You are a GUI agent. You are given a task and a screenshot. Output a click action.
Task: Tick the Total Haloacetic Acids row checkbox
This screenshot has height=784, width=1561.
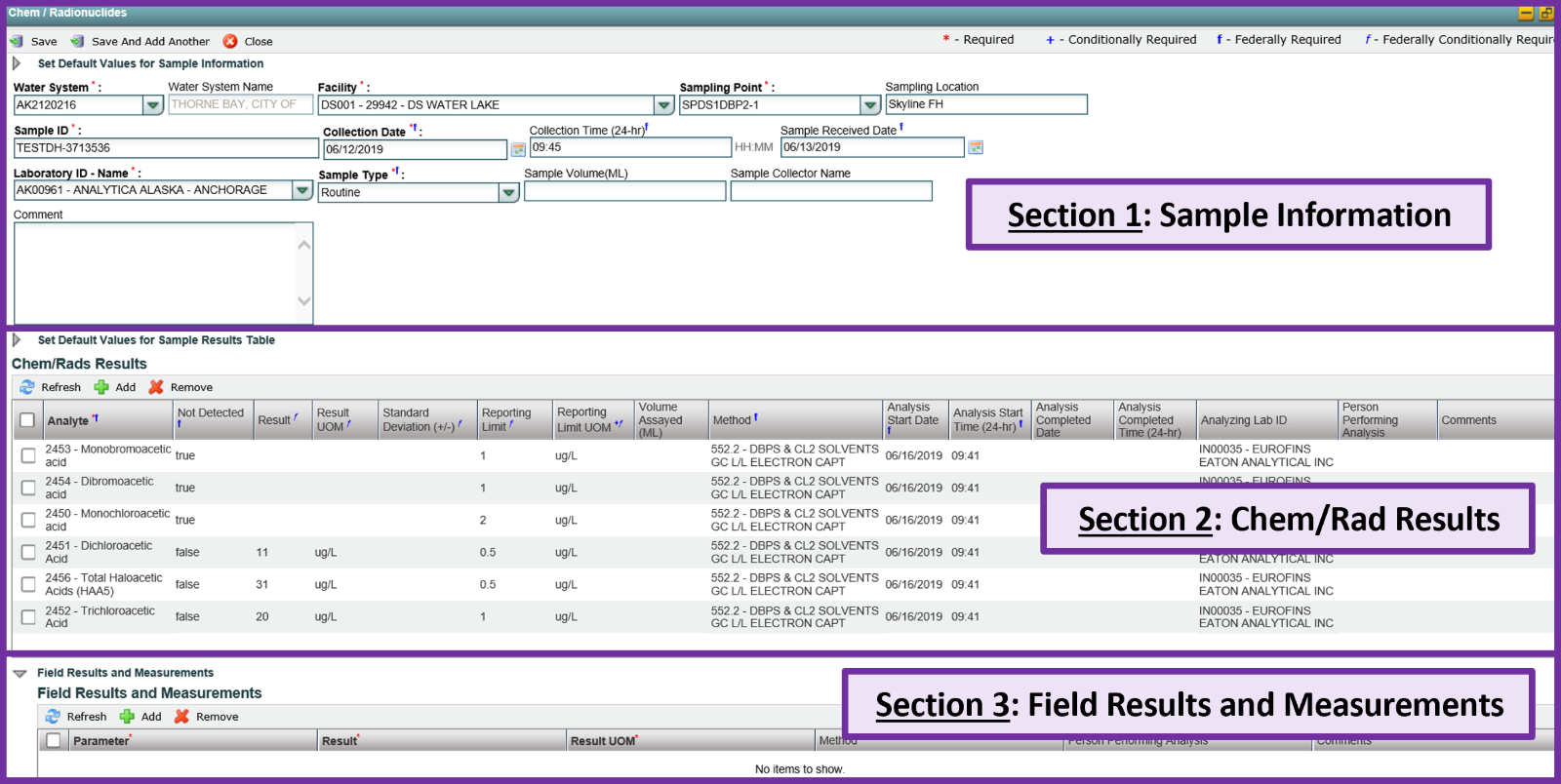click(x=28, y=584)
